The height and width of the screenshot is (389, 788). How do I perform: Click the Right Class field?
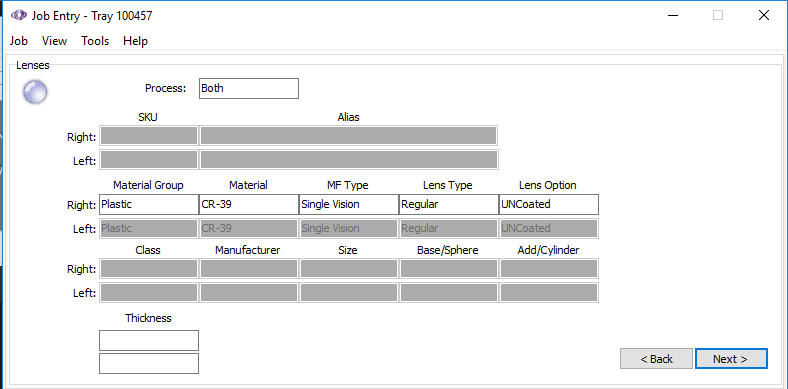click(x=149, y=269)
